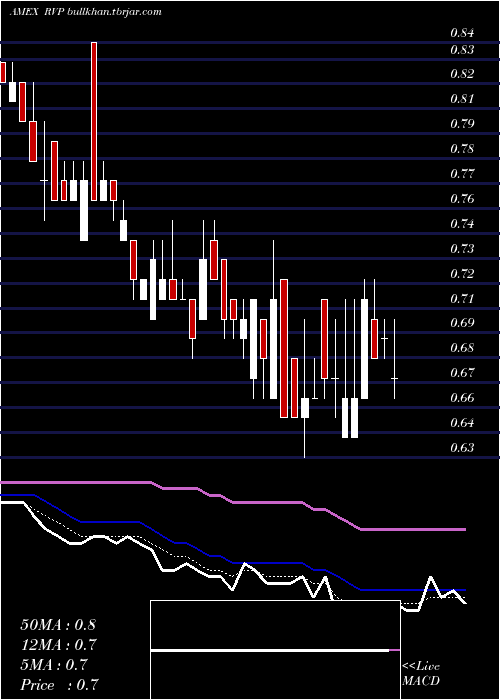500x700 pixels.
Task: Click the 0.84 price axis label
Action: coord(462,33)
